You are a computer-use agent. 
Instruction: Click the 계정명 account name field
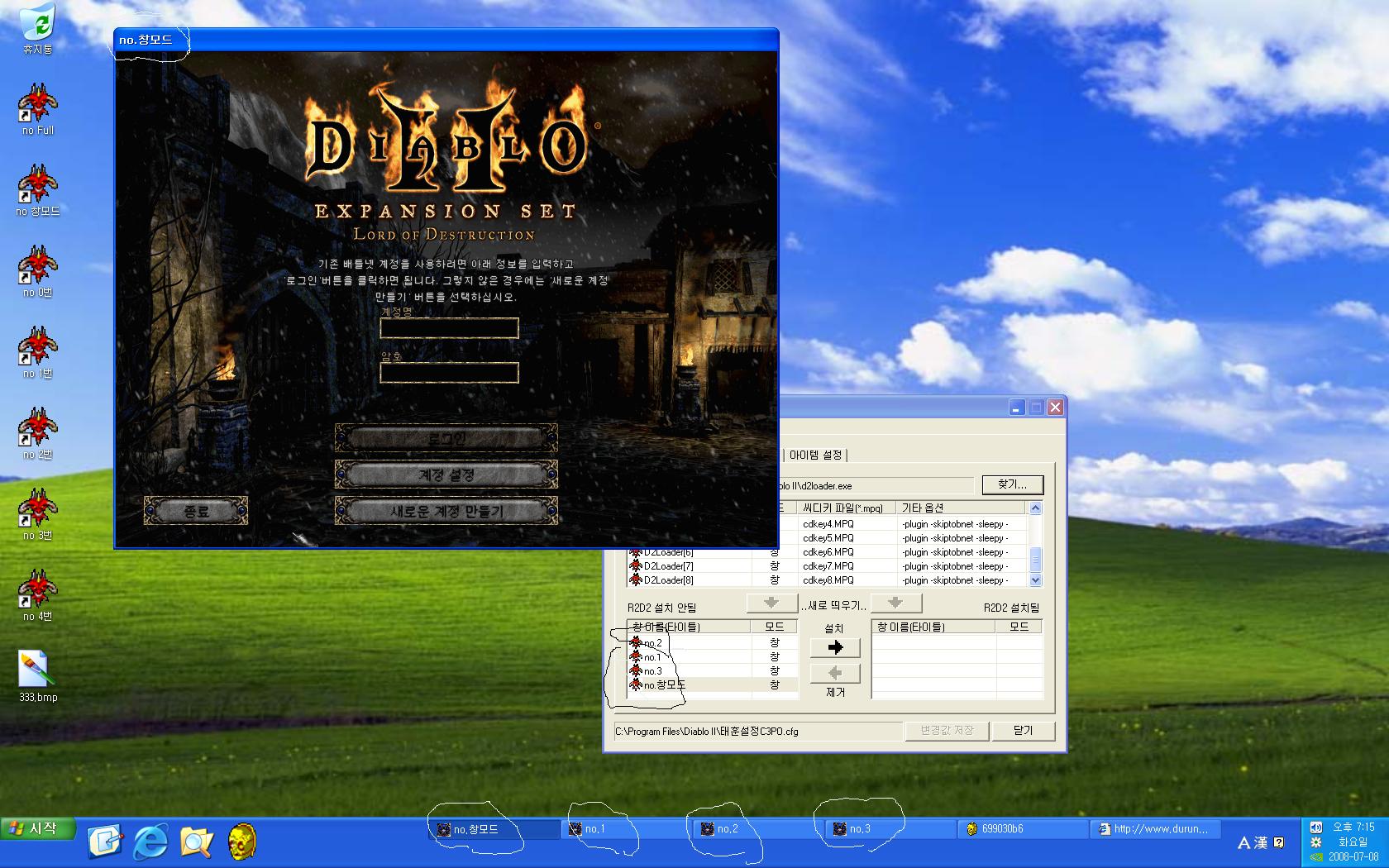449,328
